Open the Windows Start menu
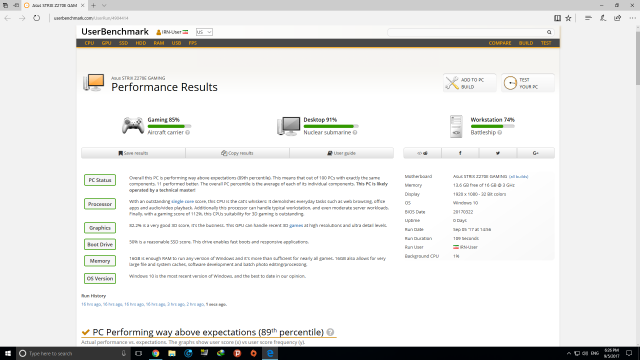 click(8, 353)
